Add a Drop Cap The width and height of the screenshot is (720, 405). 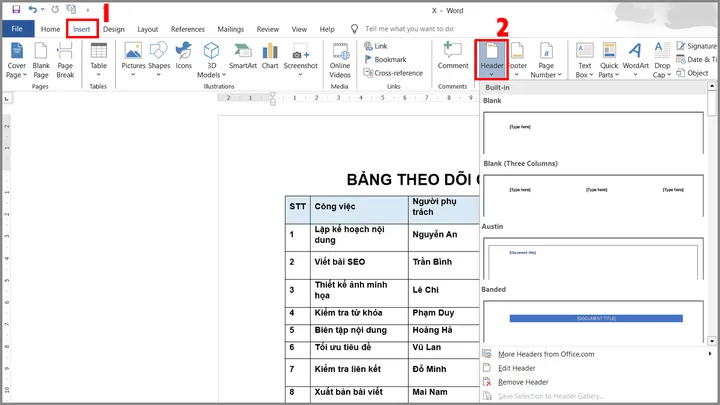[662, 60]
